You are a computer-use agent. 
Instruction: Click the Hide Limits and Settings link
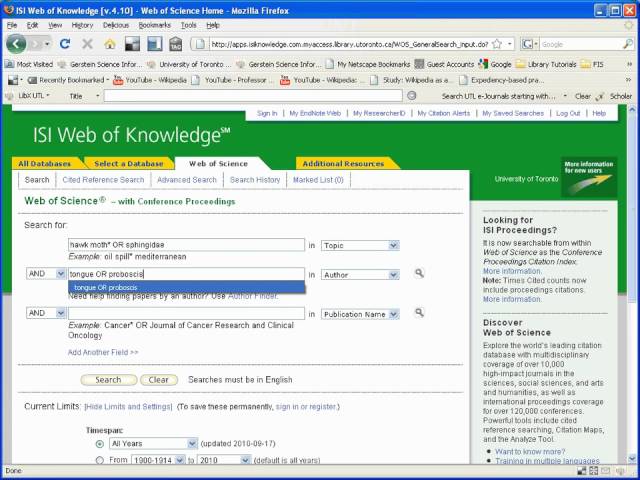(x=128, y=407)
